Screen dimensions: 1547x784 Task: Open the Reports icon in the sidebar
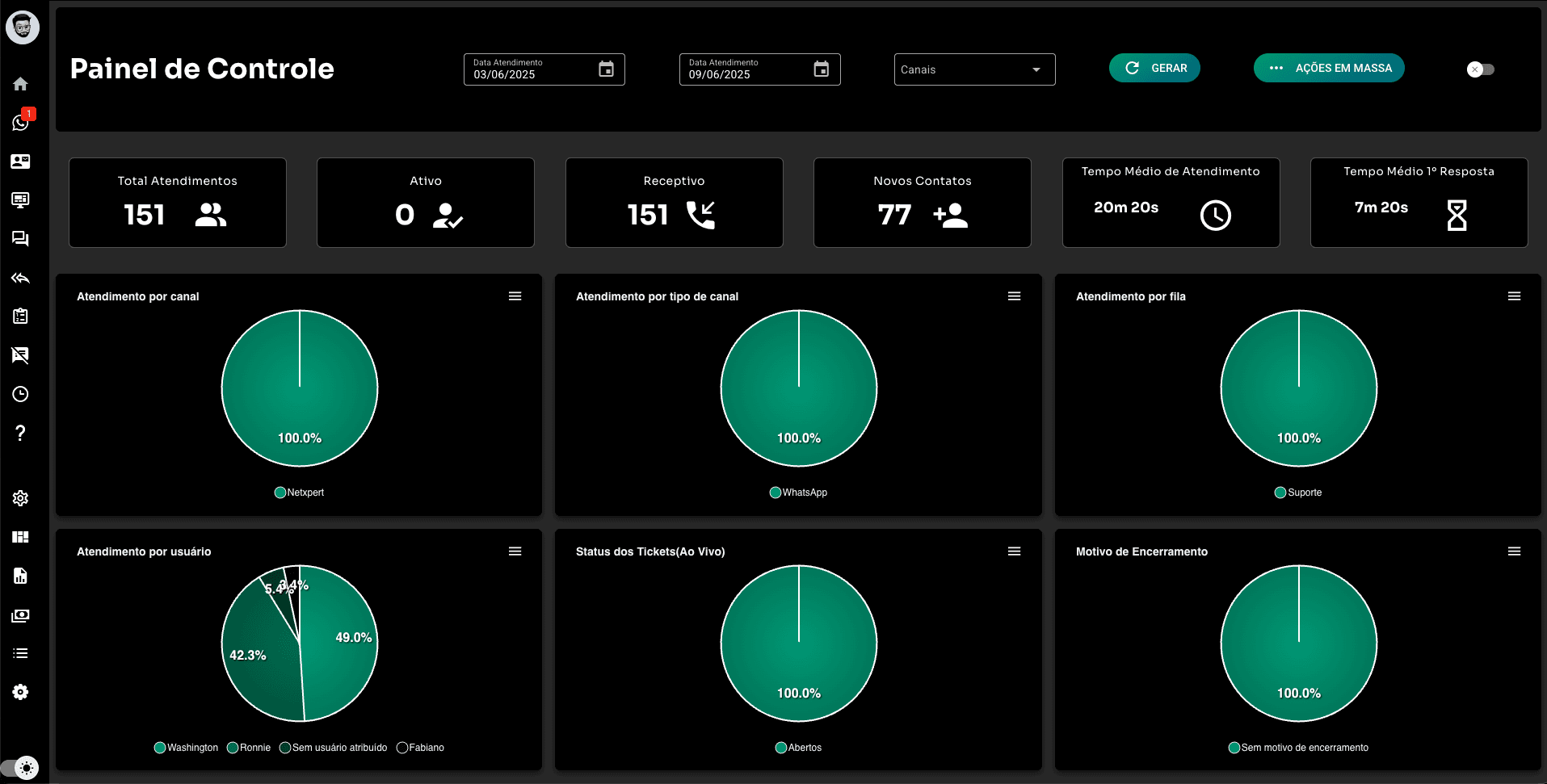tap(20, 576)
